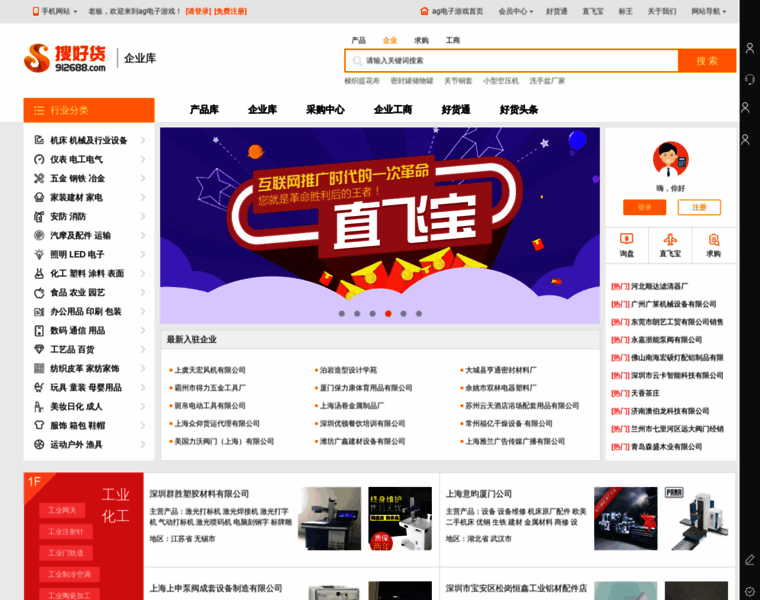The image size is (760, 600).
Task: Click the diamond icon beside 工艺品 百货
Action: click(39, 349)
